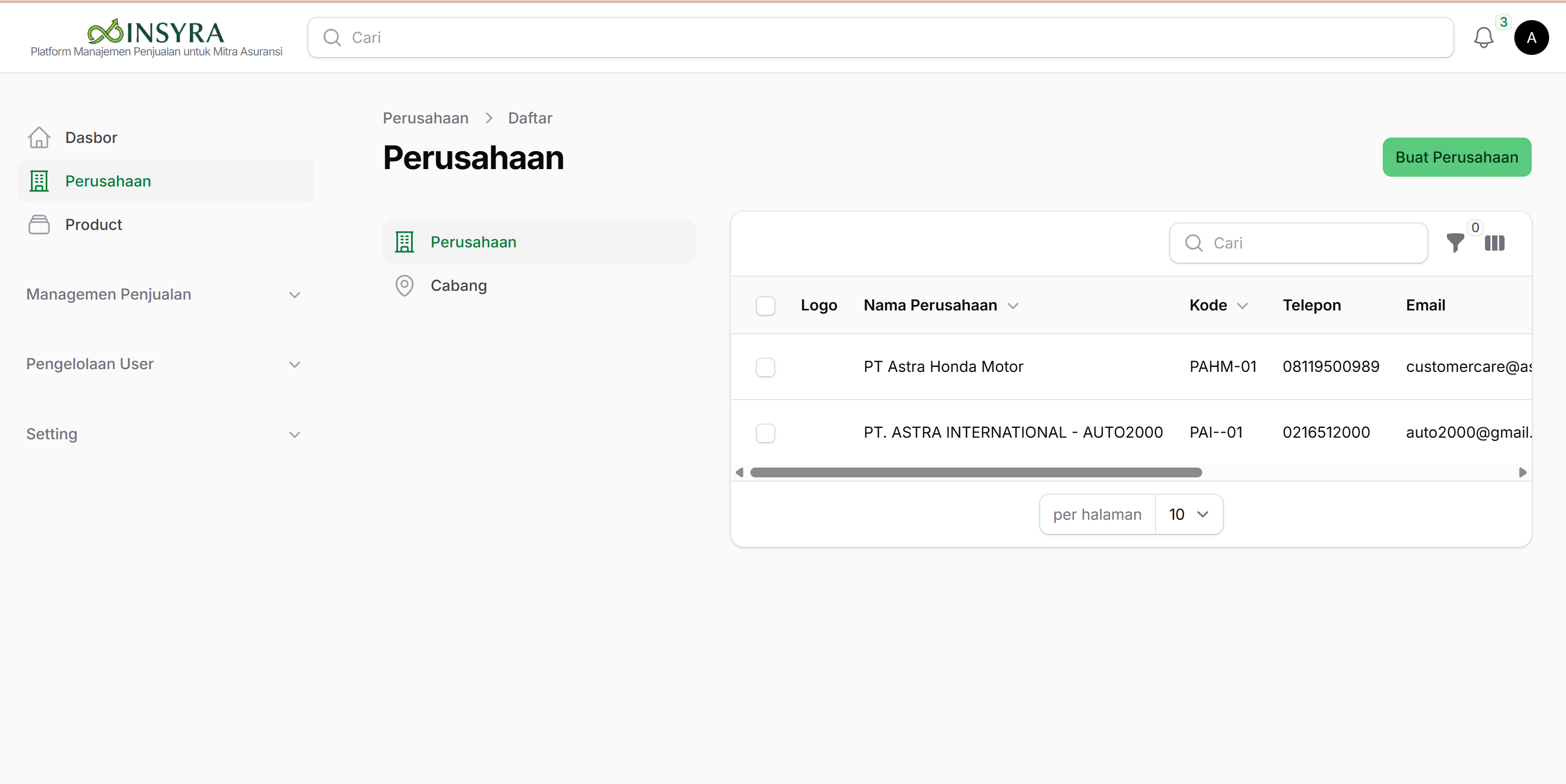Select the ASTRA INTERNATIONAL - AUTO2000 row checkbox
This screenshot has height=784, width=1566.
(765, 433)
